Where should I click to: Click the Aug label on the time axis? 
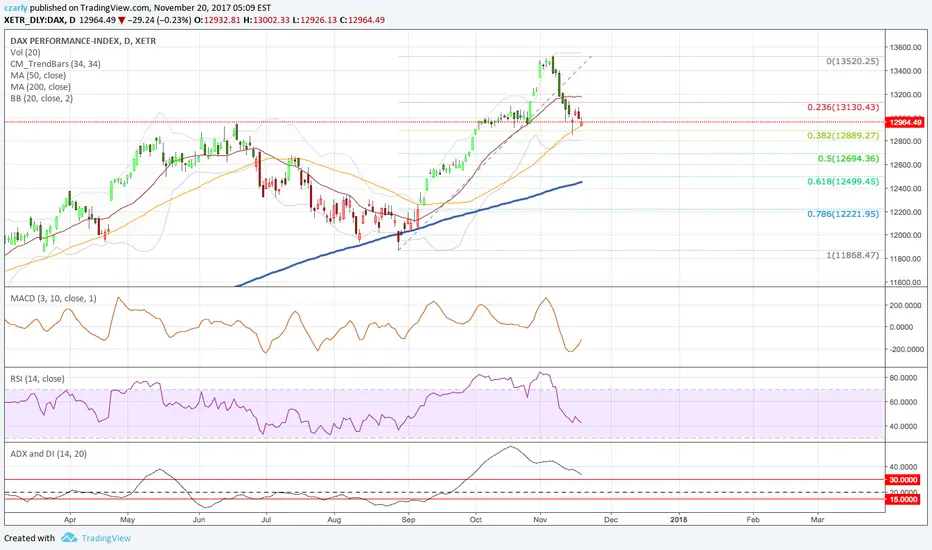tap(334, 520)
